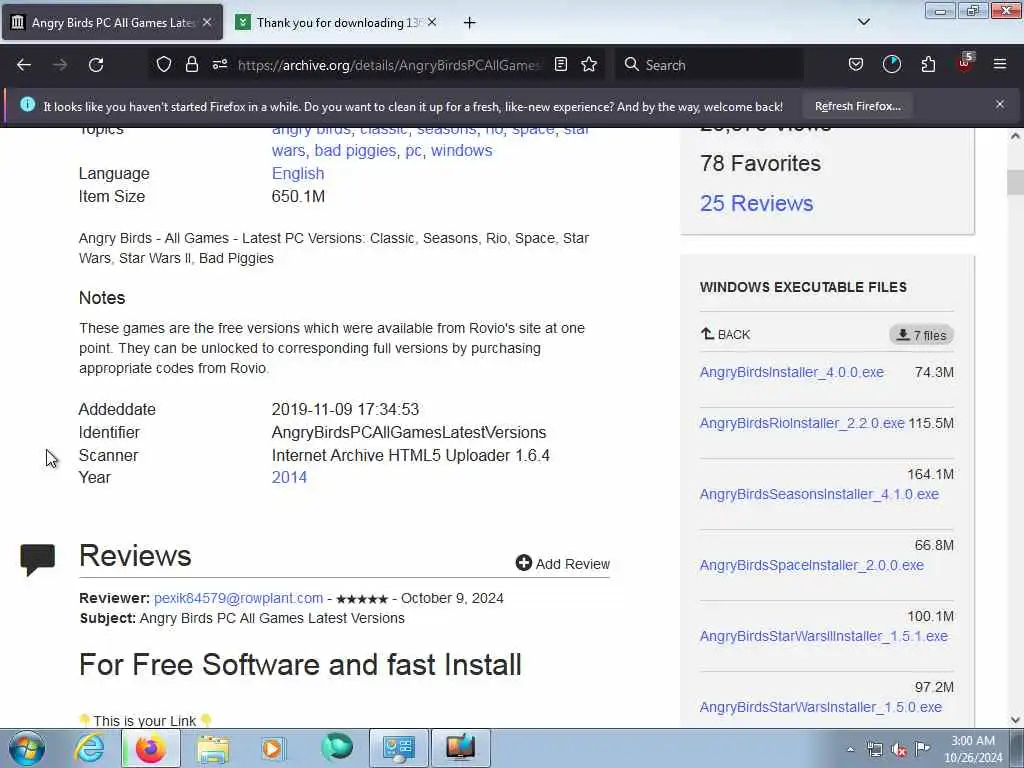Open the 2014 year link
Image resolution: width=1024 pixels, height=768 pixels.
click(x=289, y=477)
